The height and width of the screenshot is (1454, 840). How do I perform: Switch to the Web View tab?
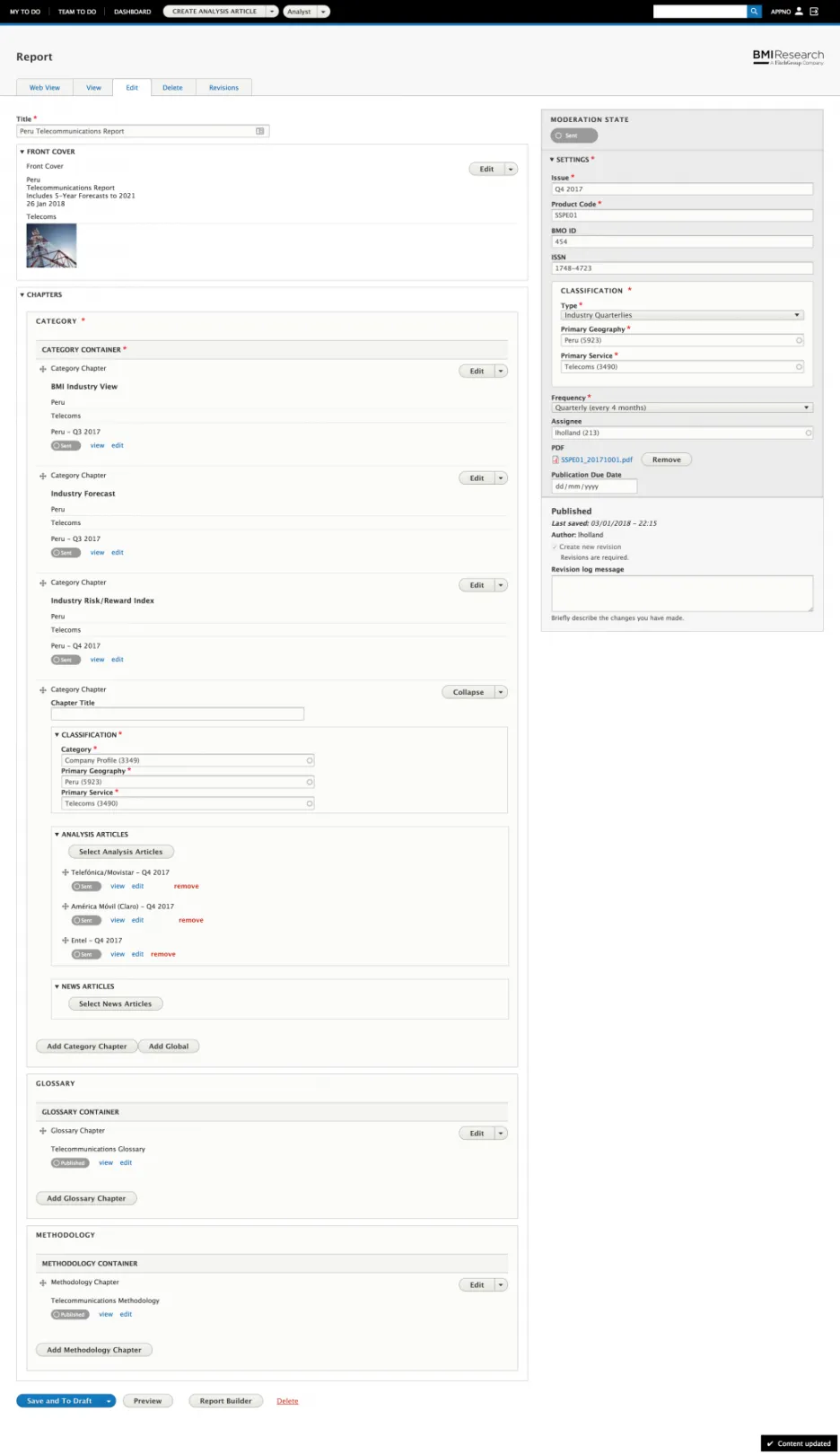45,87
